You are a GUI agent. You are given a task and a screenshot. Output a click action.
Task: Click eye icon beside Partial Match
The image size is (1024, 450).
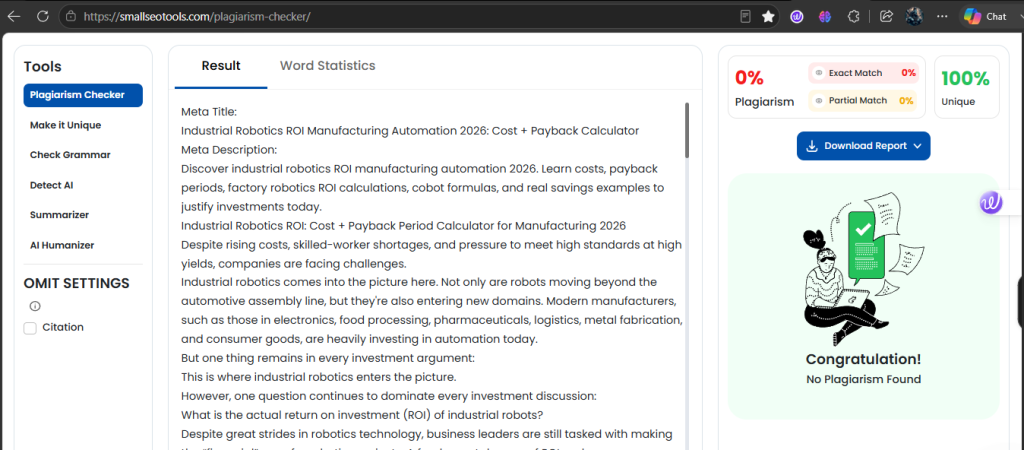click(x=819, y=101)
